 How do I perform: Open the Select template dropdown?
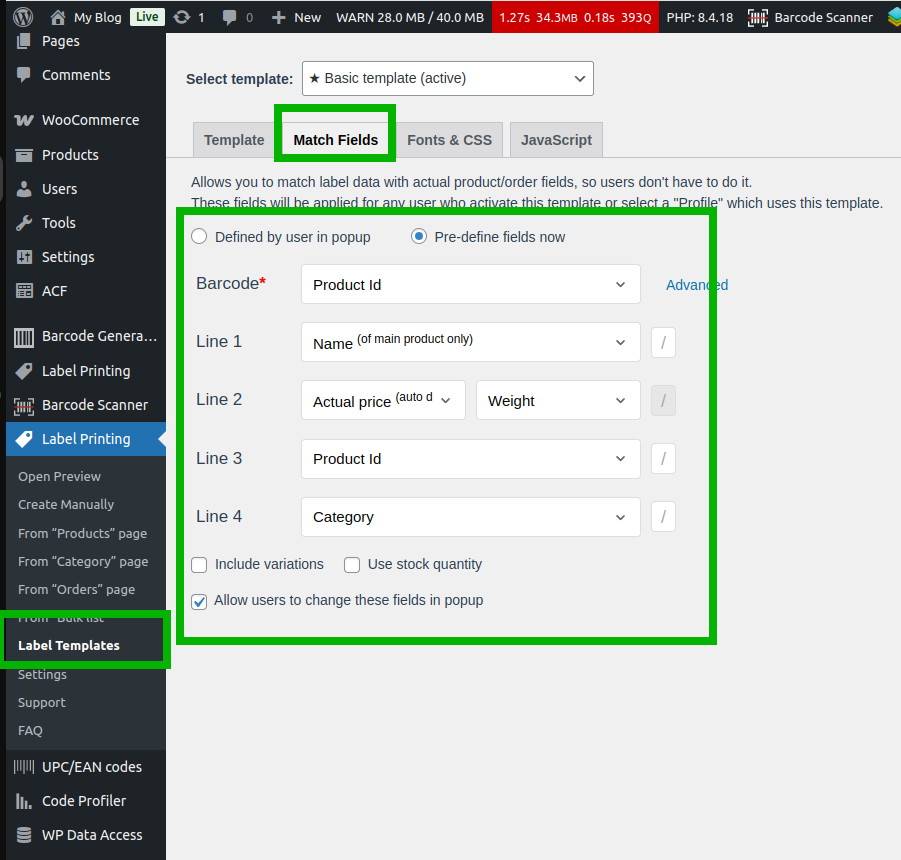pyautogui.click(x=447, y=79)
